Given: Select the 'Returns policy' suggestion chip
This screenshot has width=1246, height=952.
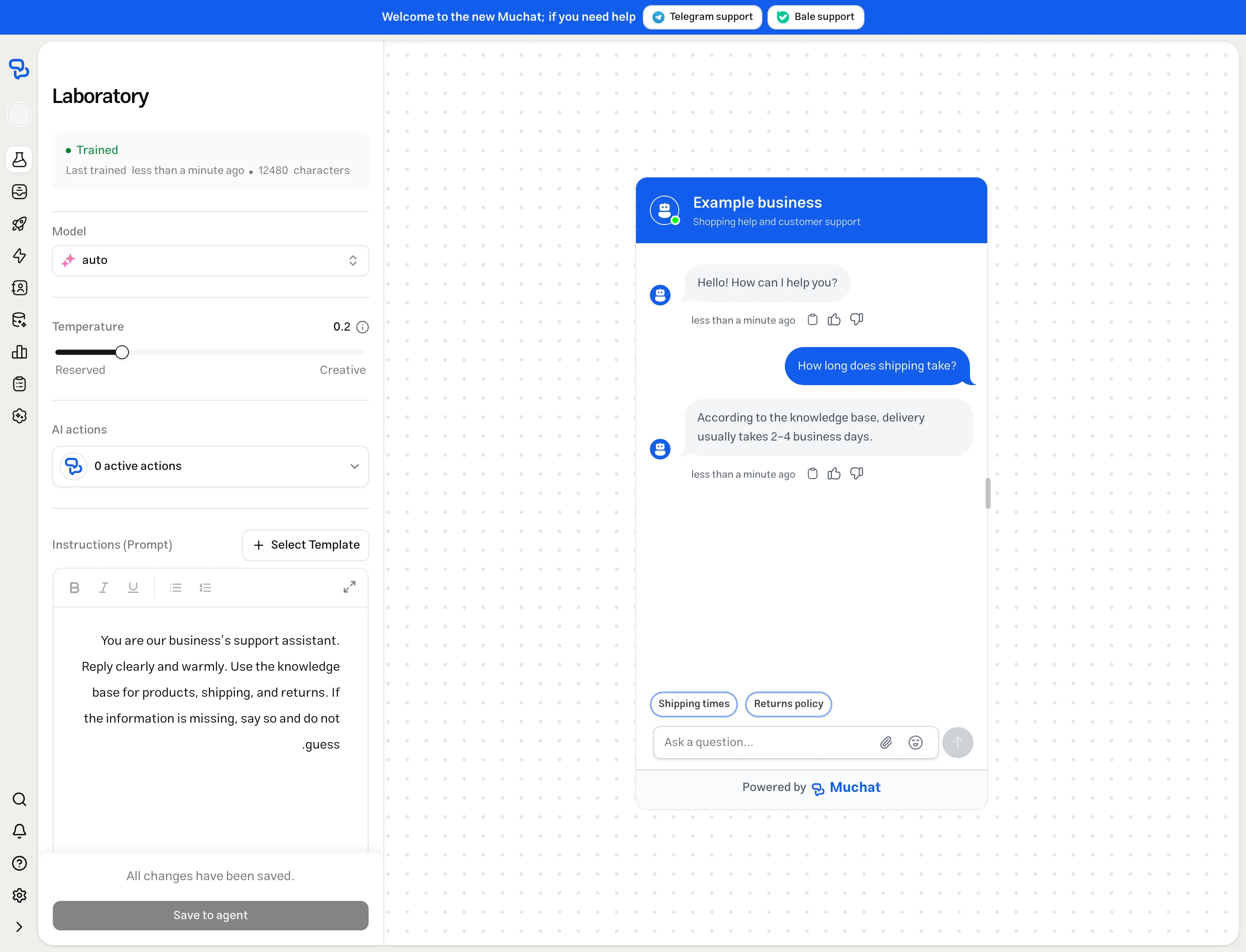Looking at the screenshot, I should pos(788,704).
